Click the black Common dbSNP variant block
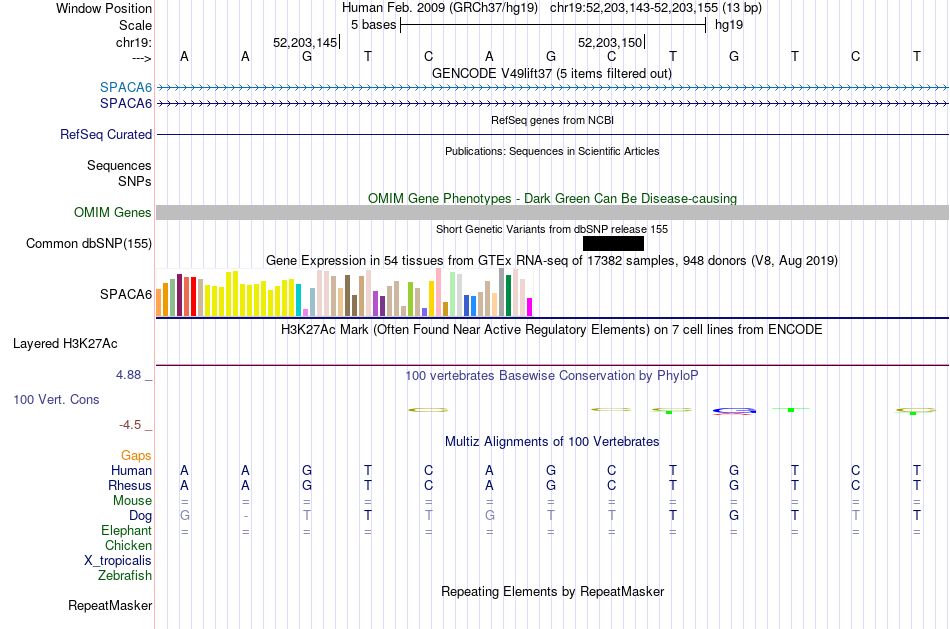The height and width of the screenshot is (629, 950). click(x=613, y=244)
